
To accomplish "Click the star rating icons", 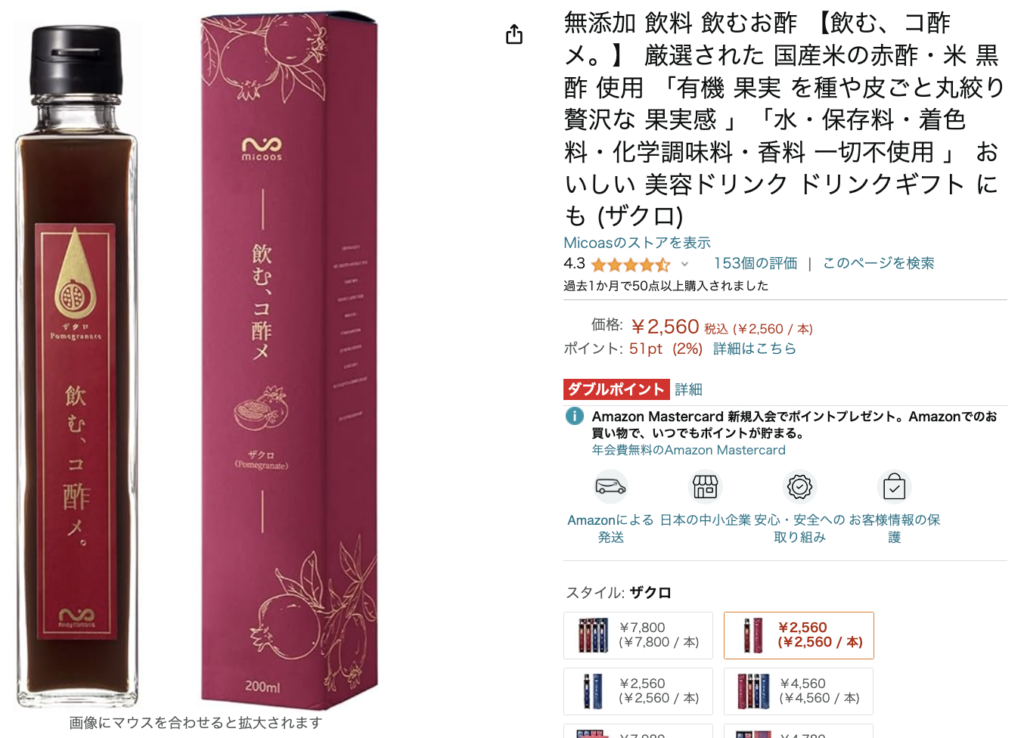I will click(630, 265).
